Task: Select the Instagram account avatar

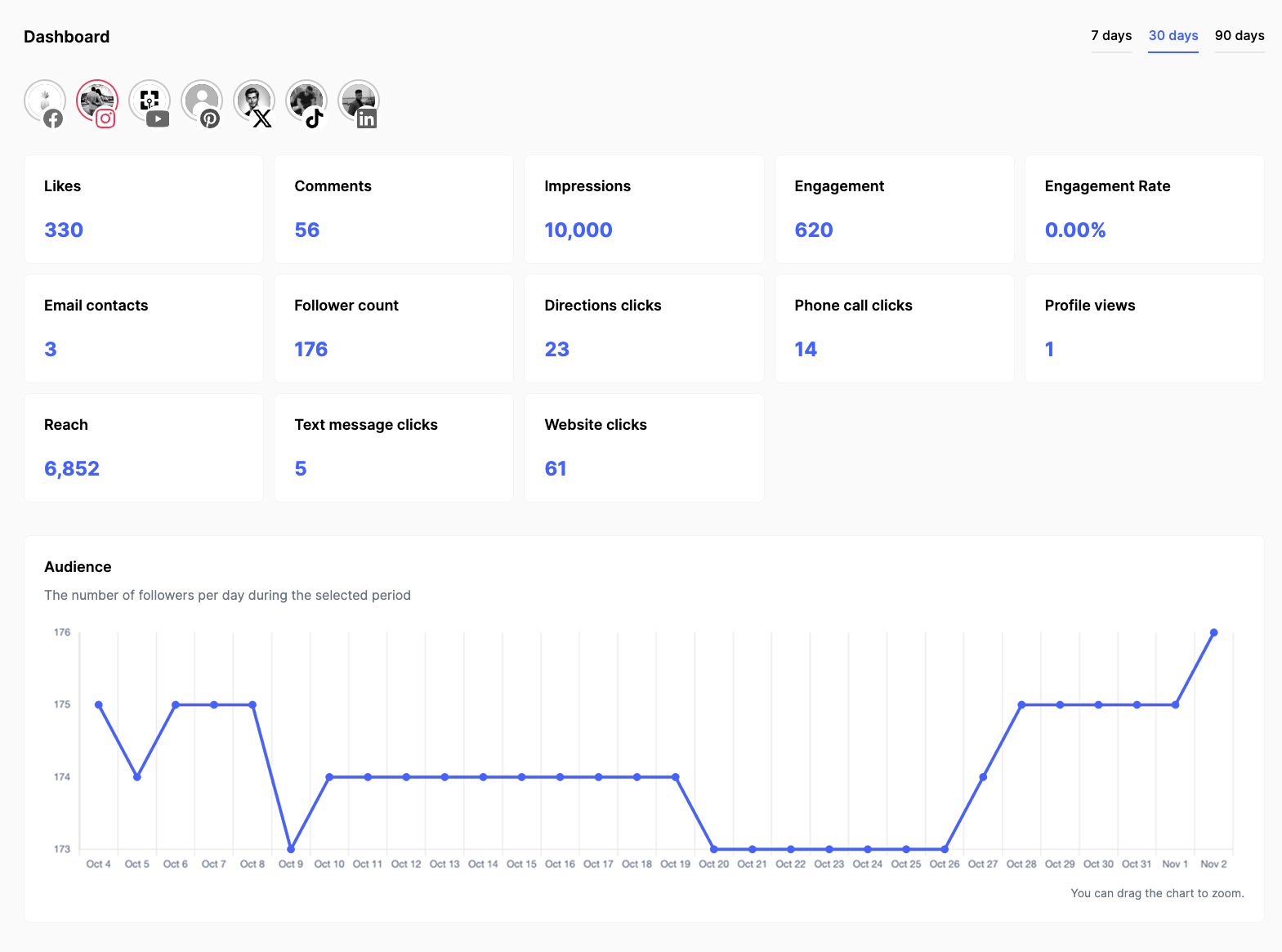Action: pos(97,101)
